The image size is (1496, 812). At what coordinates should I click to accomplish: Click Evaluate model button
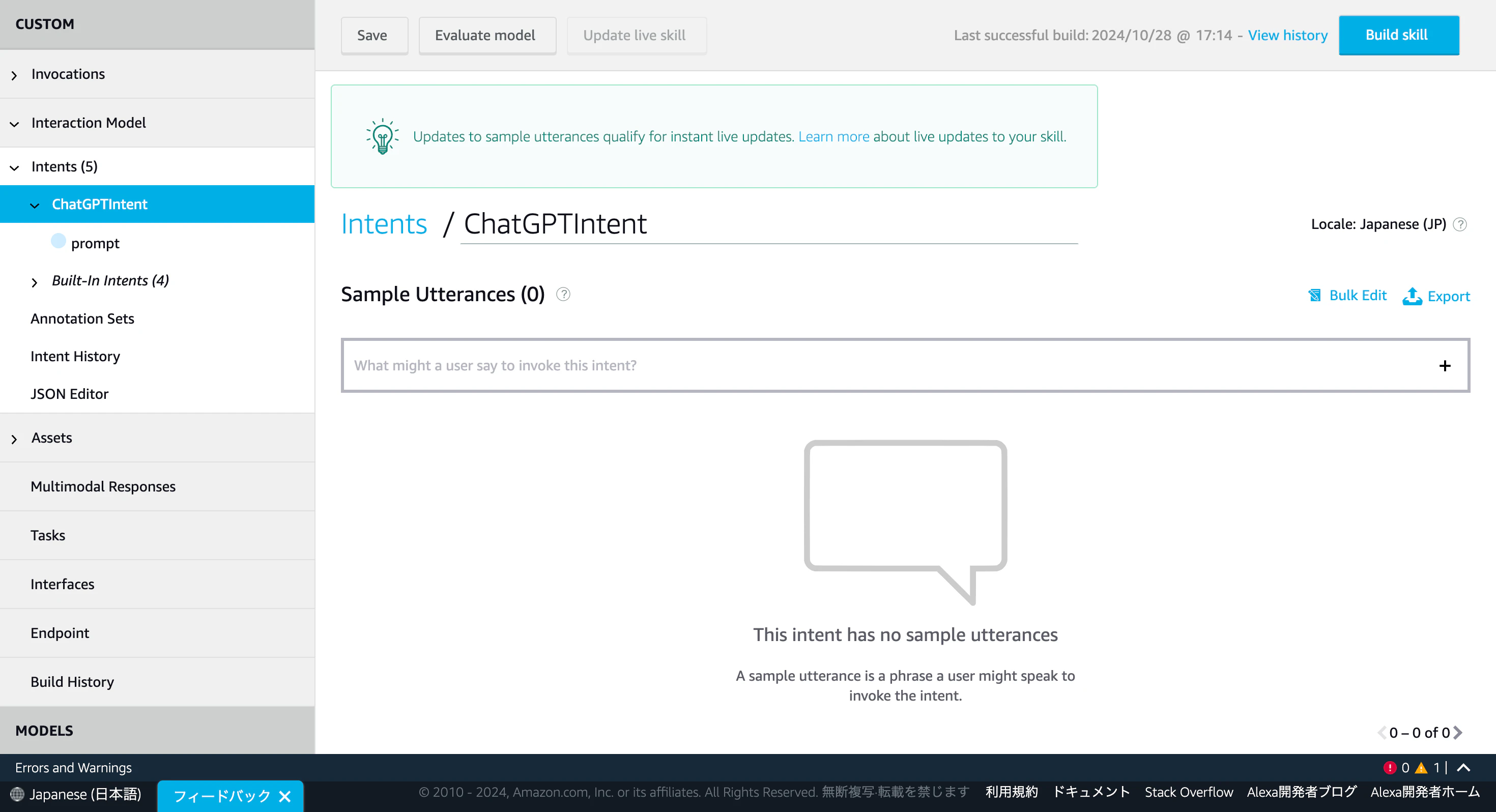point(486,36)
